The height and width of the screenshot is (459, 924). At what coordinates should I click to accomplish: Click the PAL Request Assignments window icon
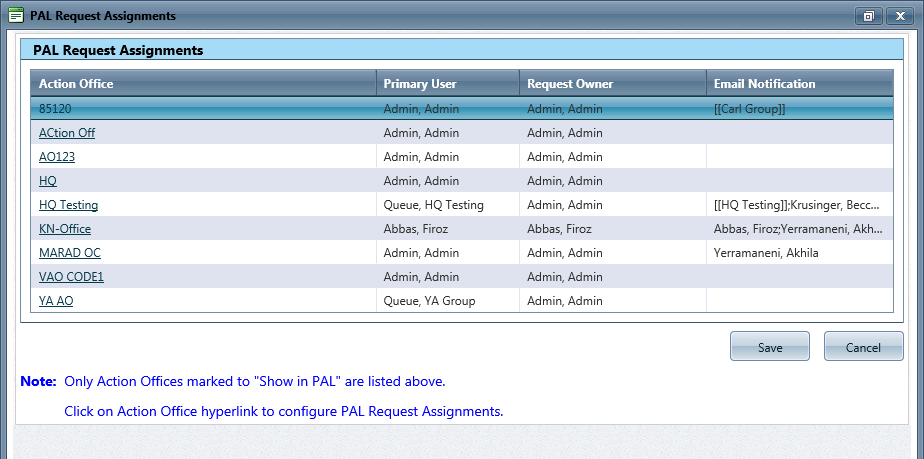[x=16, y=16]
